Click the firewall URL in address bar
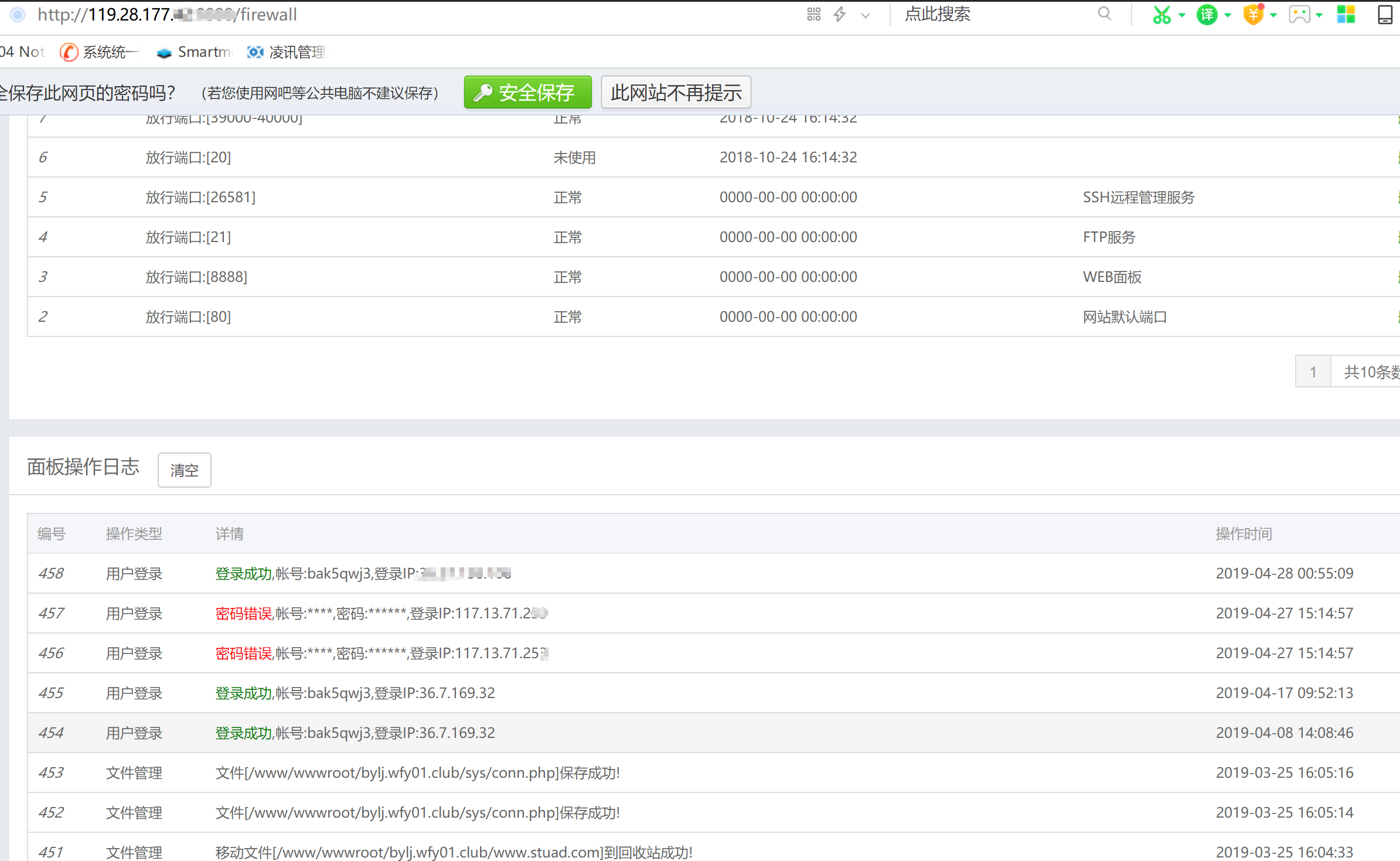This screenshot has width=1400, height=861. (x=168, y=15)
